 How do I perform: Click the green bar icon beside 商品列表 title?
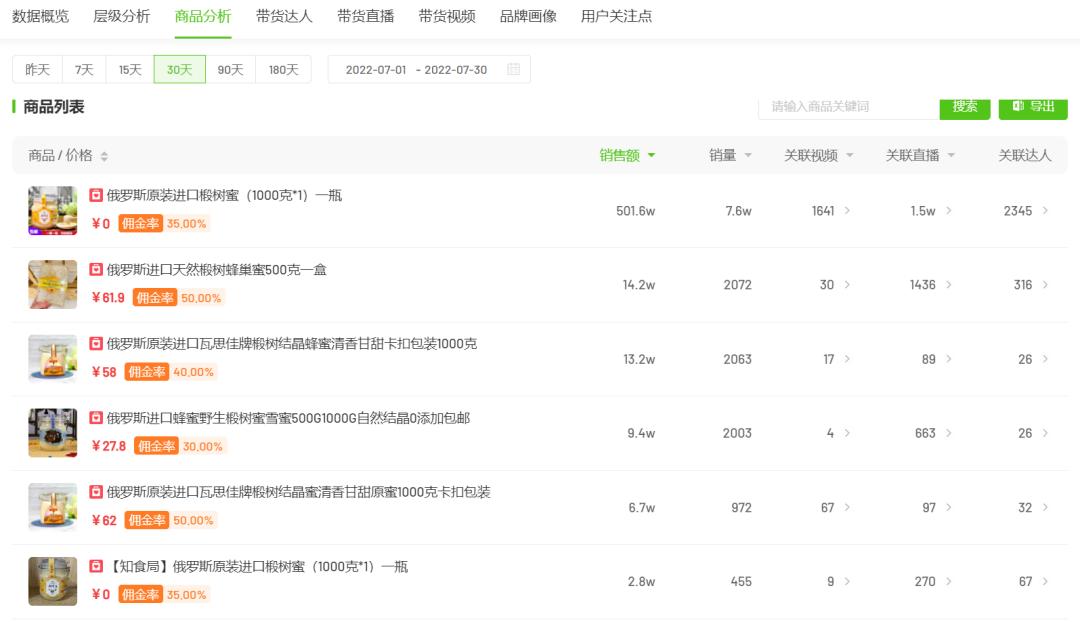pyautogui.click(x=11, y=108)
